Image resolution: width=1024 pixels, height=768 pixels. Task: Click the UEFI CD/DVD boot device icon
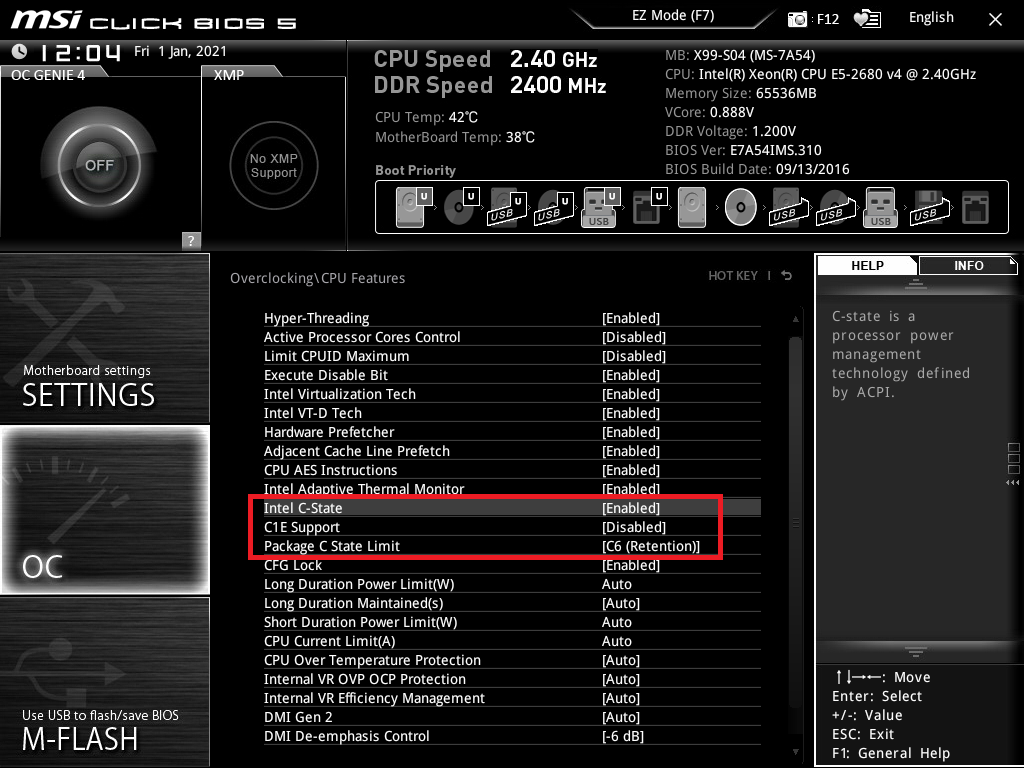[462, 207]
